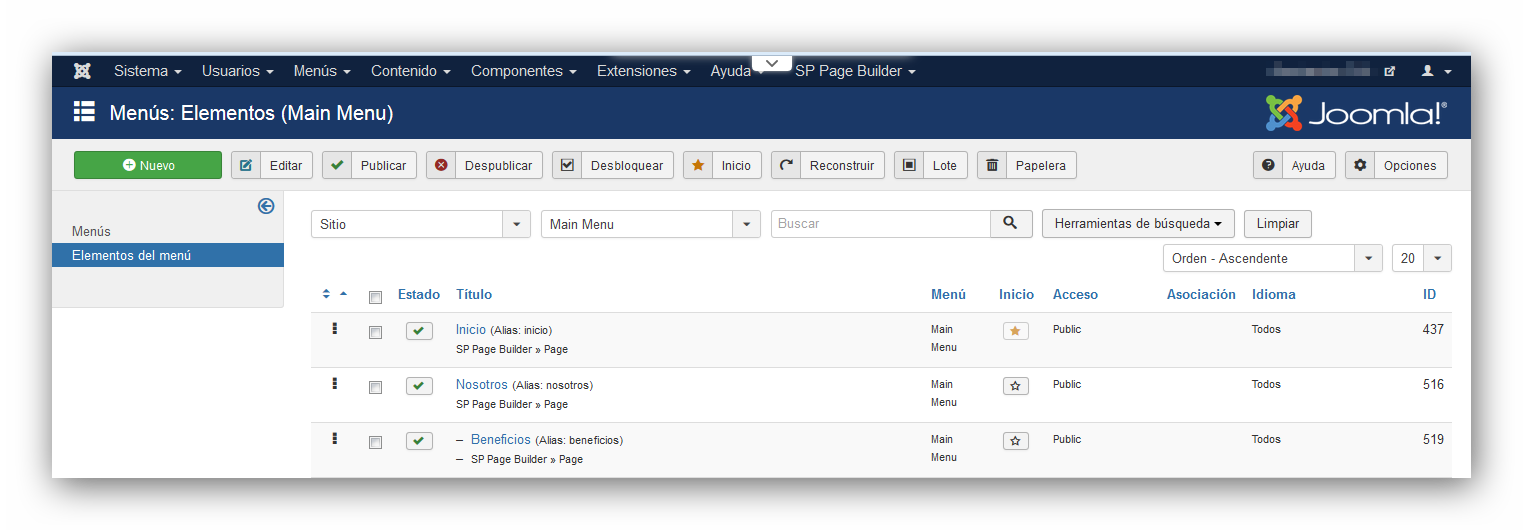Check the box for Nosotros row
The image size is (1523, 530).
(x=375, y=387)
